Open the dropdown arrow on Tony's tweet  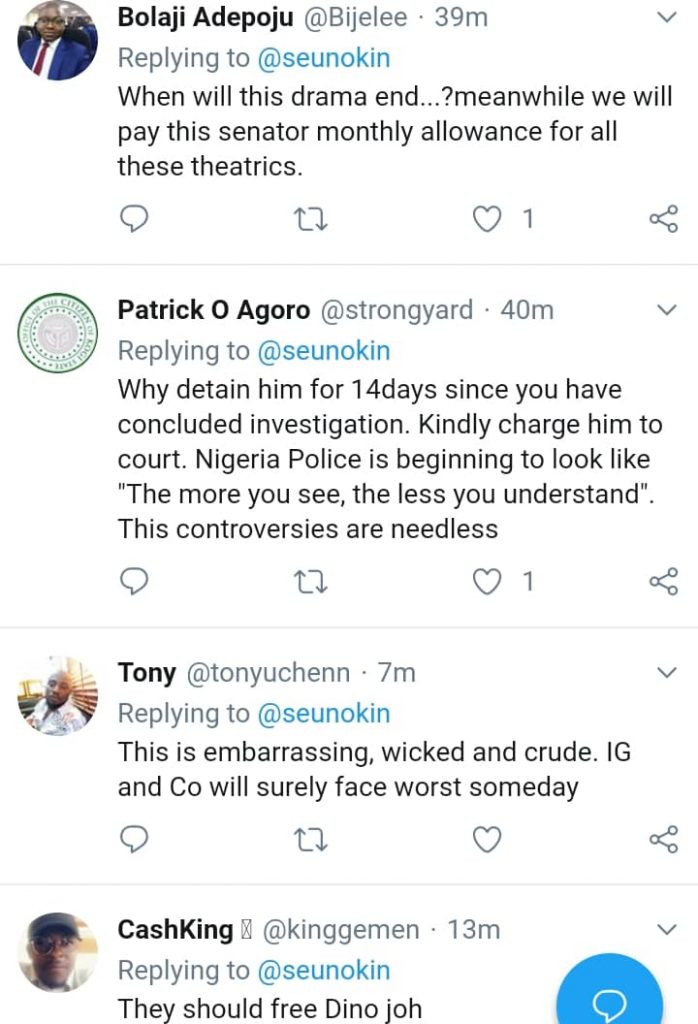[x=666, y=672]
